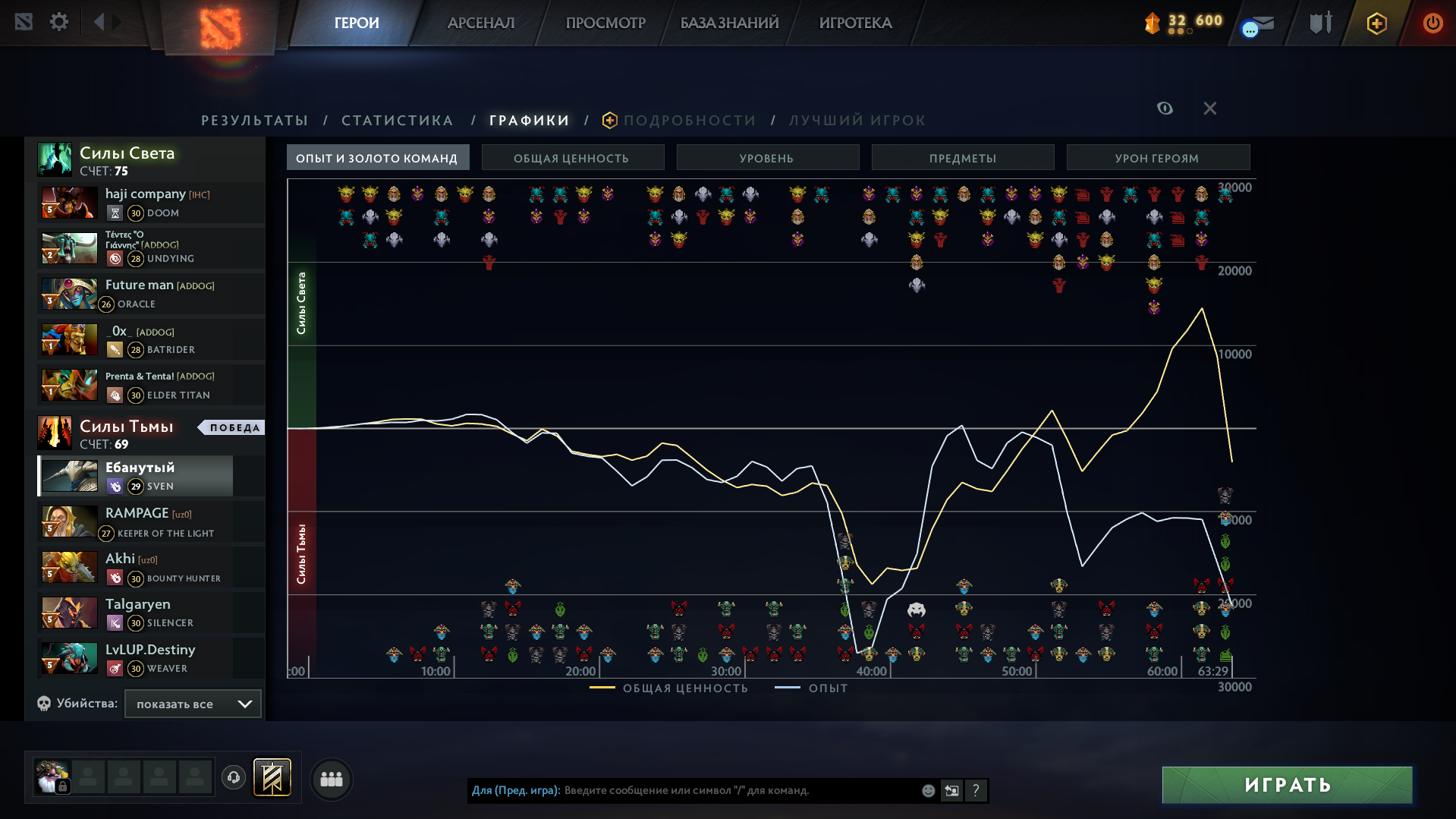Select the Elder Titan hero portrait
Screen dimensions: 1456x819
coord(69,385)
